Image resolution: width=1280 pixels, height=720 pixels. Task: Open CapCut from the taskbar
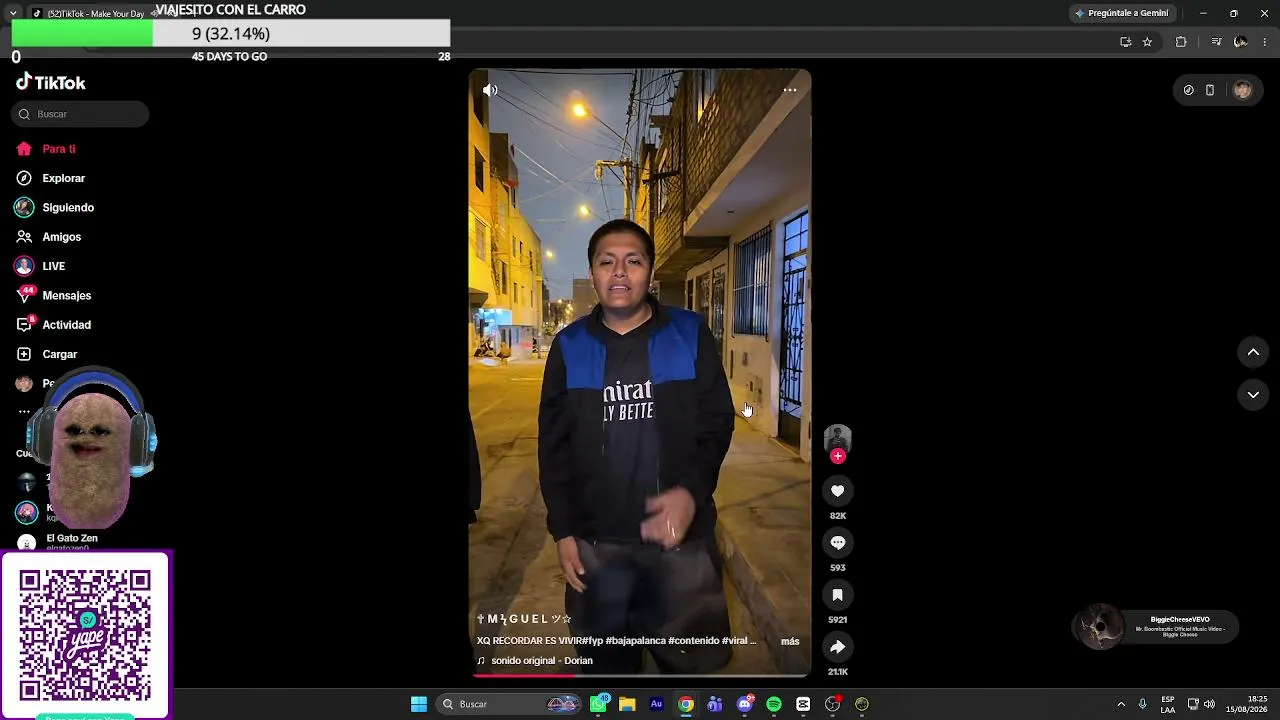[x=803, y=704]
